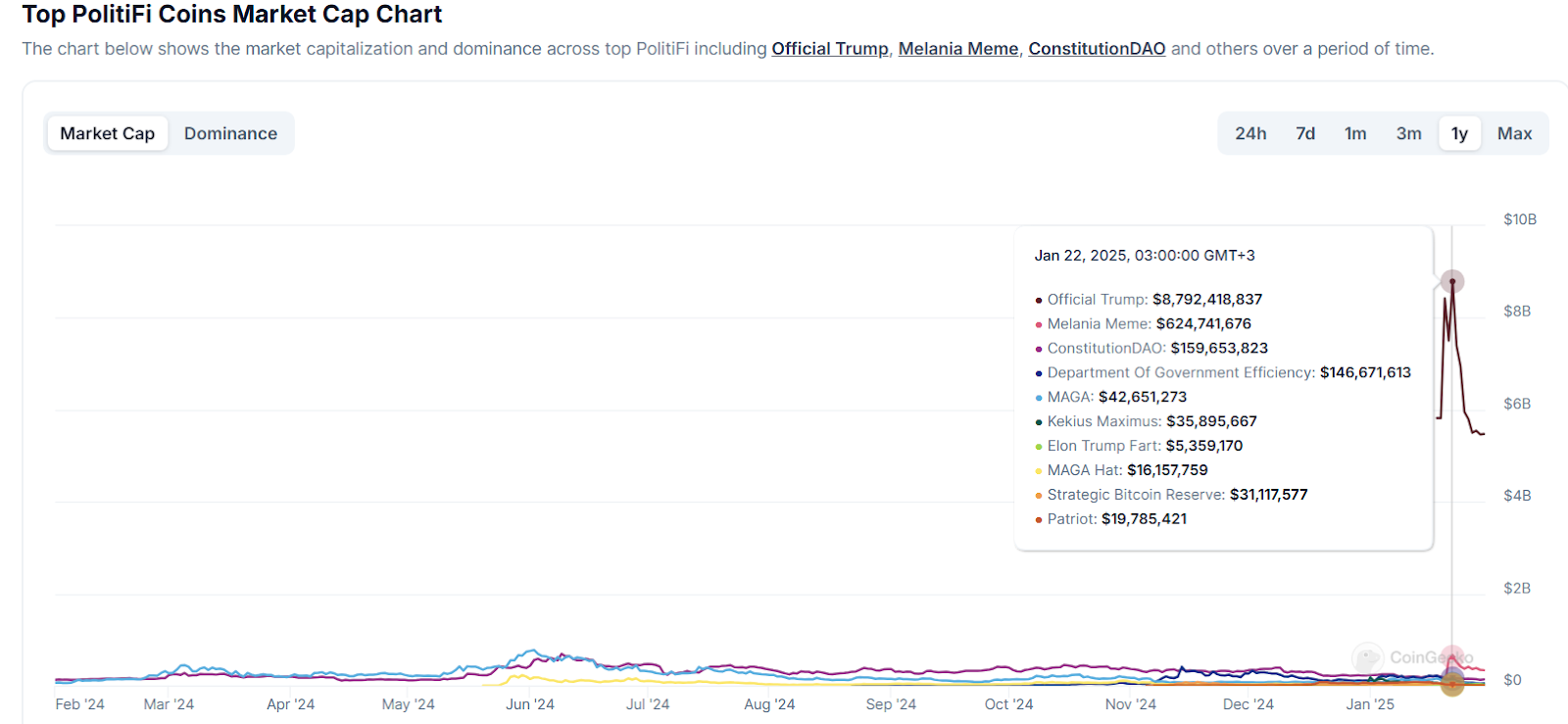Click the $0 y-axis label

[x=1512, y=680]
